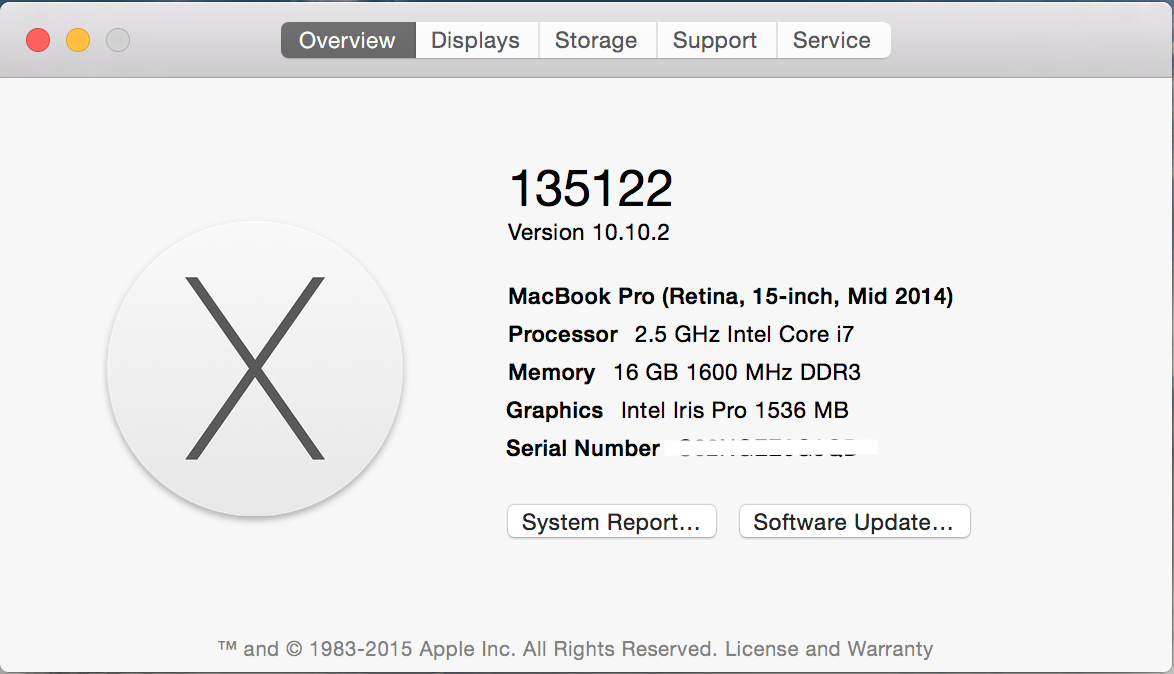Launch Software Update
This screenshot has width=1174, height=674.
(x=854, y=521)
